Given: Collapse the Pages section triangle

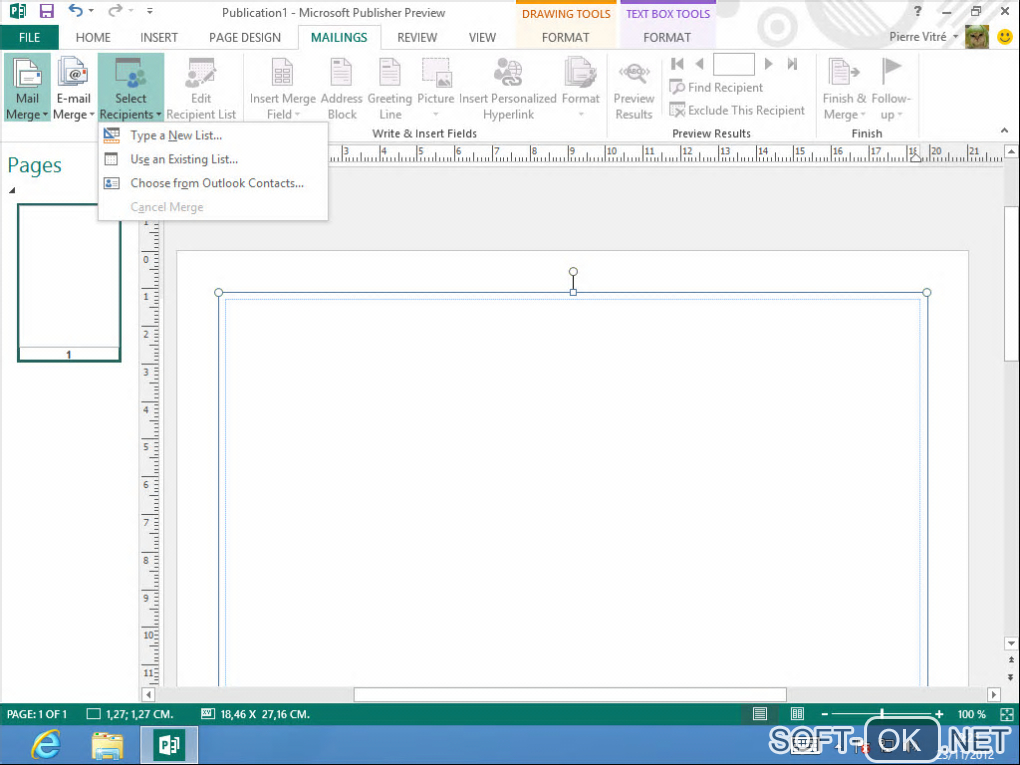Looking at the screenshot, I should [12, 190].
